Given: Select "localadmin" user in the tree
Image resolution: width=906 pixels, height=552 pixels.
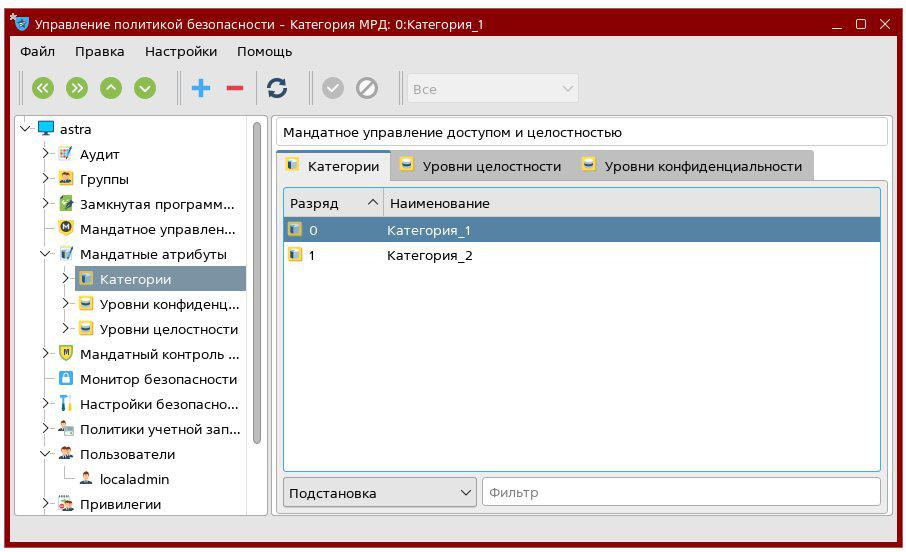Looking at the screenshot, I should tap(134, 479).
